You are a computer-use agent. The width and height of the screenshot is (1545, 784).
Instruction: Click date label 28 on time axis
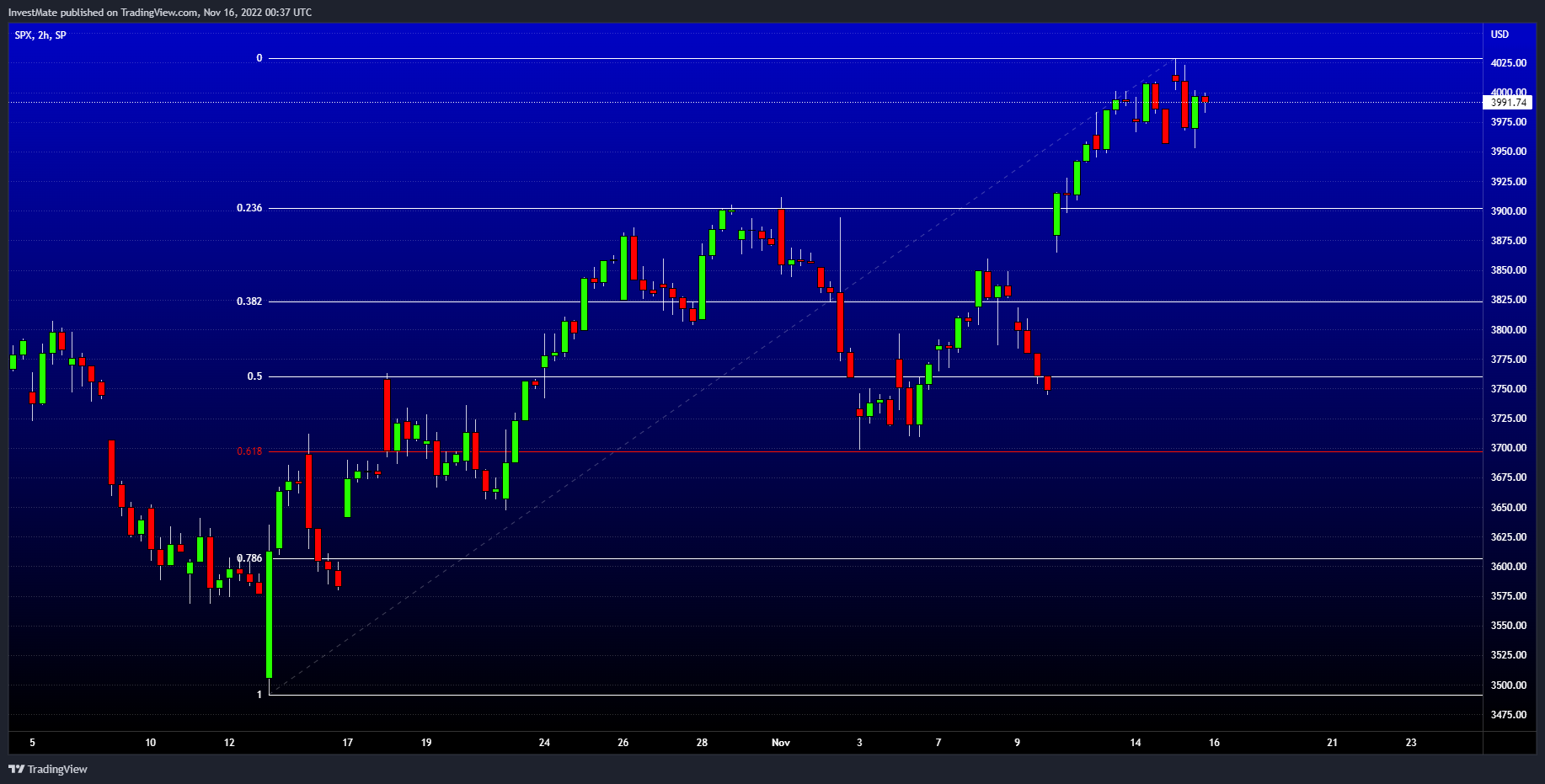point(702,743)
